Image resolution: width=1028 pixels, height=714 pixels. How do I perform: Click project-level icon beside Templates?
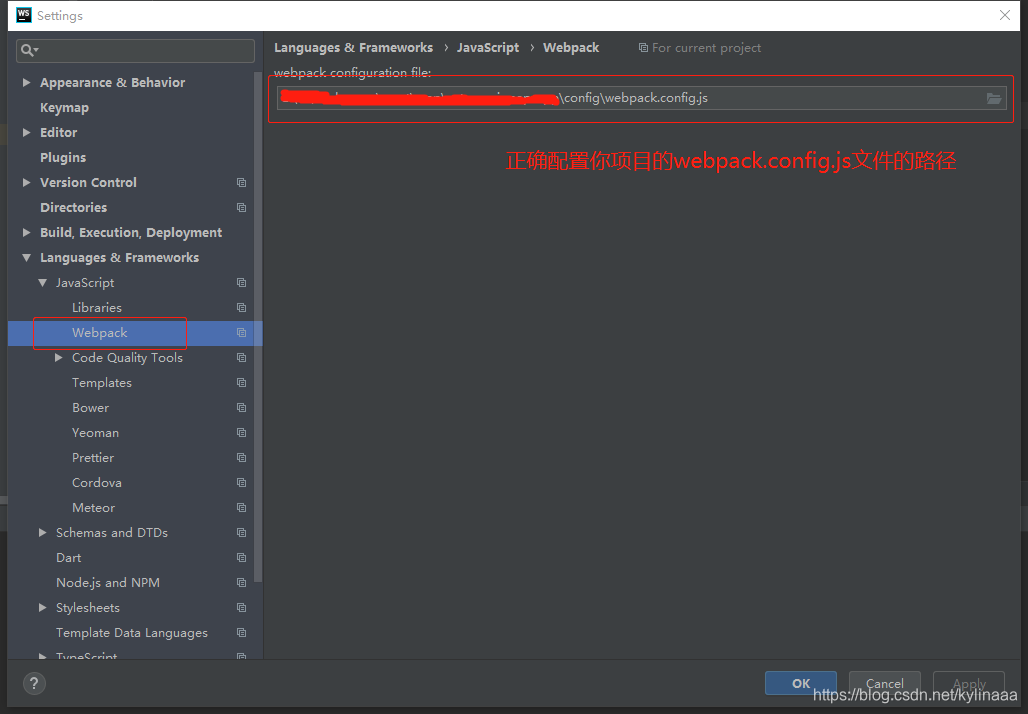coord(241,382)
